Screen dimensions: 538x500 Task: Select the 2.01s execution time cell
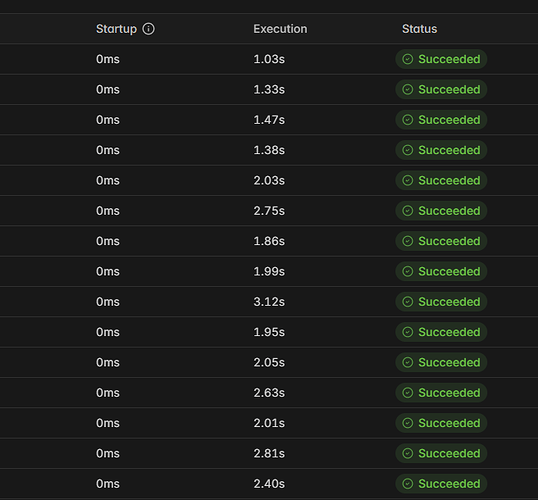(x=269, y=423)
